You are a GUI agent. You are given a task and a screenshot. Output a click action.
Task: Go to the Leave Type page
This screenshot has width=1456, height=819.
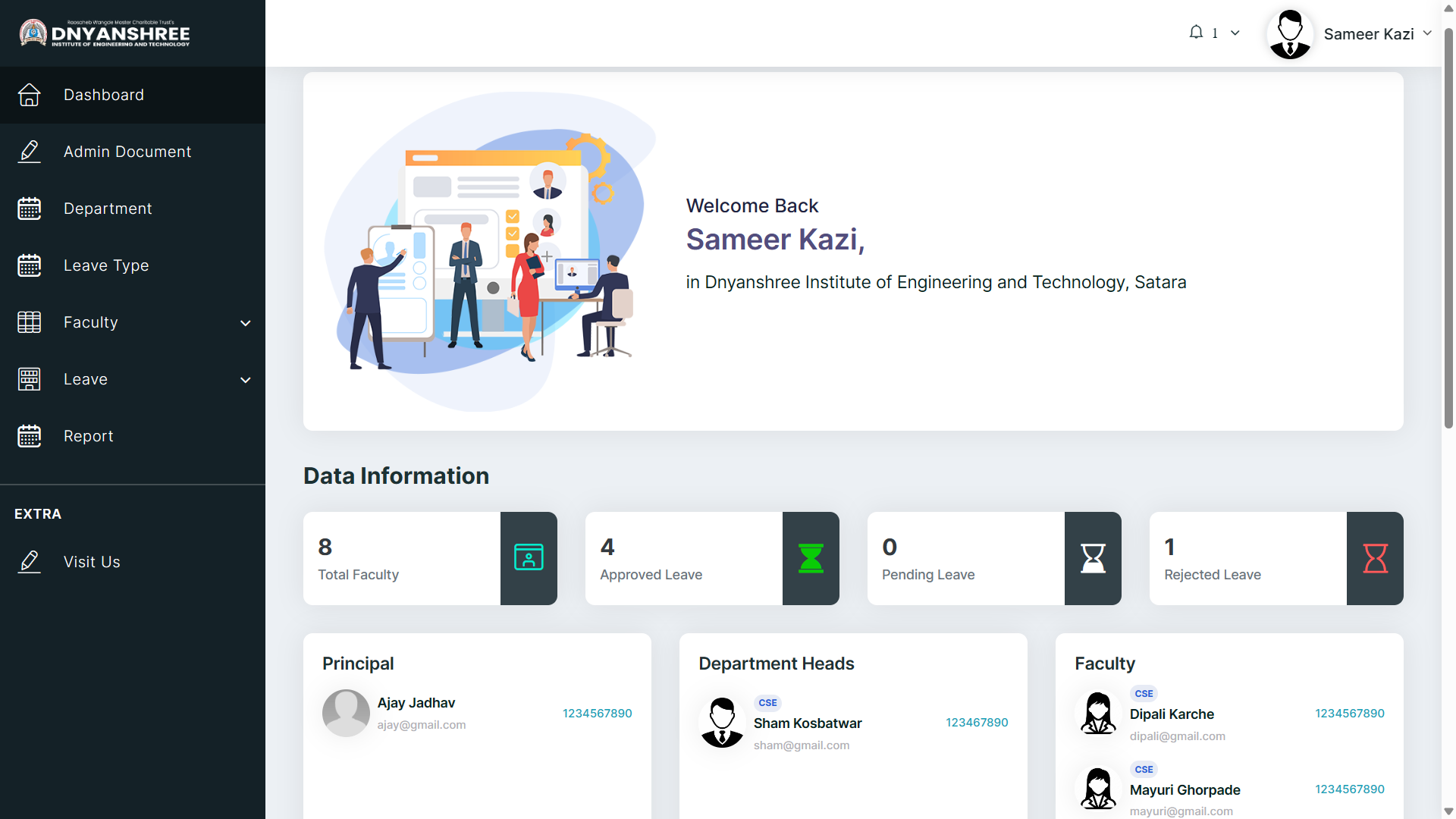coord(106,265)
